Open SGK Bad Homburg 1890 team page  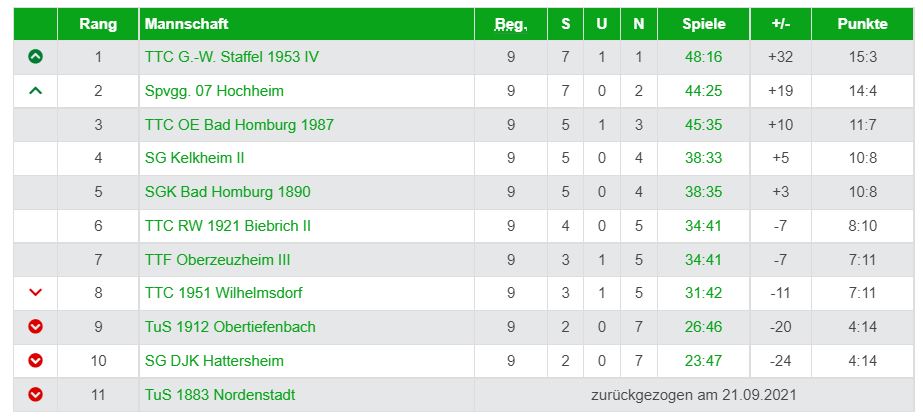tap(227, 192)
